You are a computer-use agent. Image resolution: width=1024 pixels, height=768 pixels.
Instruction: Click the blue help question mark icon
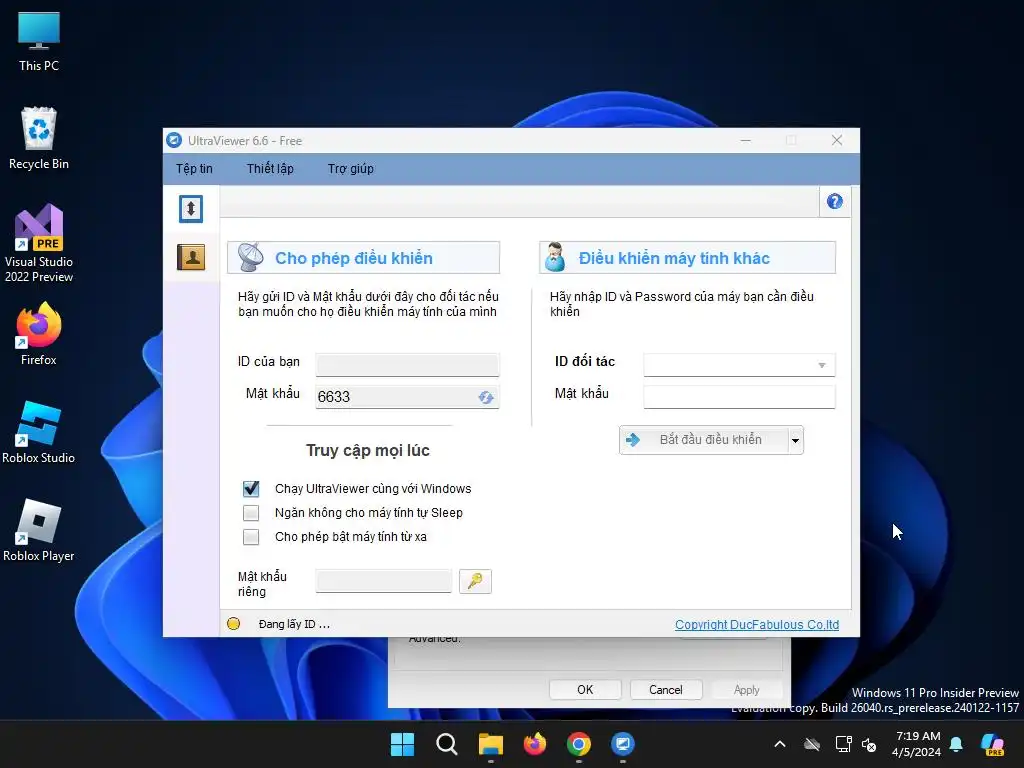coord(835,202)
